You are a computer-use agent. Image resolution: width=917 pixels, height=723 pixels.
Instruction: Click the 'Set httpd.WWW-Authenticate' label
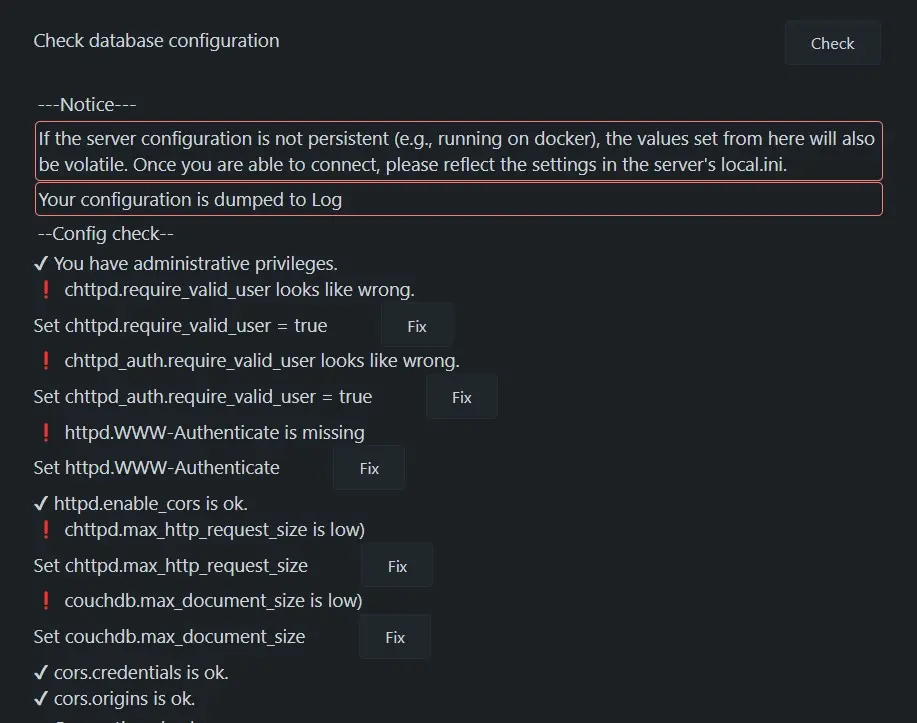(x=157, y=468)
